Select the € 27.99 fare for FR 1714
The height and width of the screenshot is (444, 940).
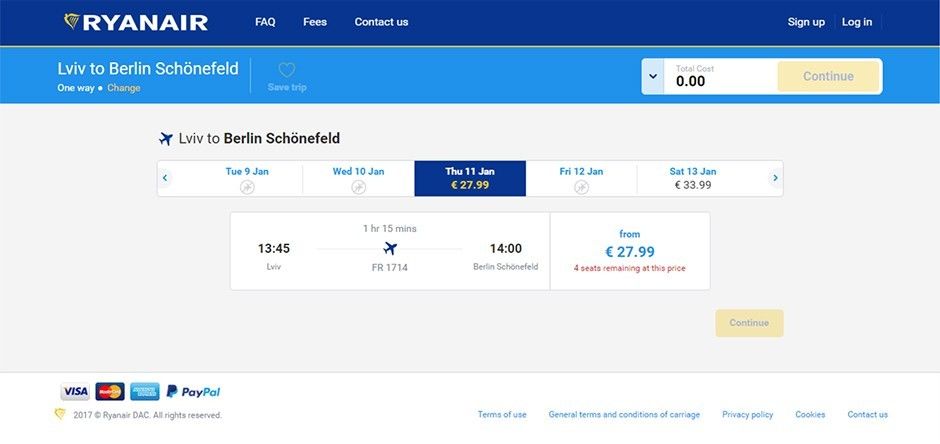coord(629,251)
